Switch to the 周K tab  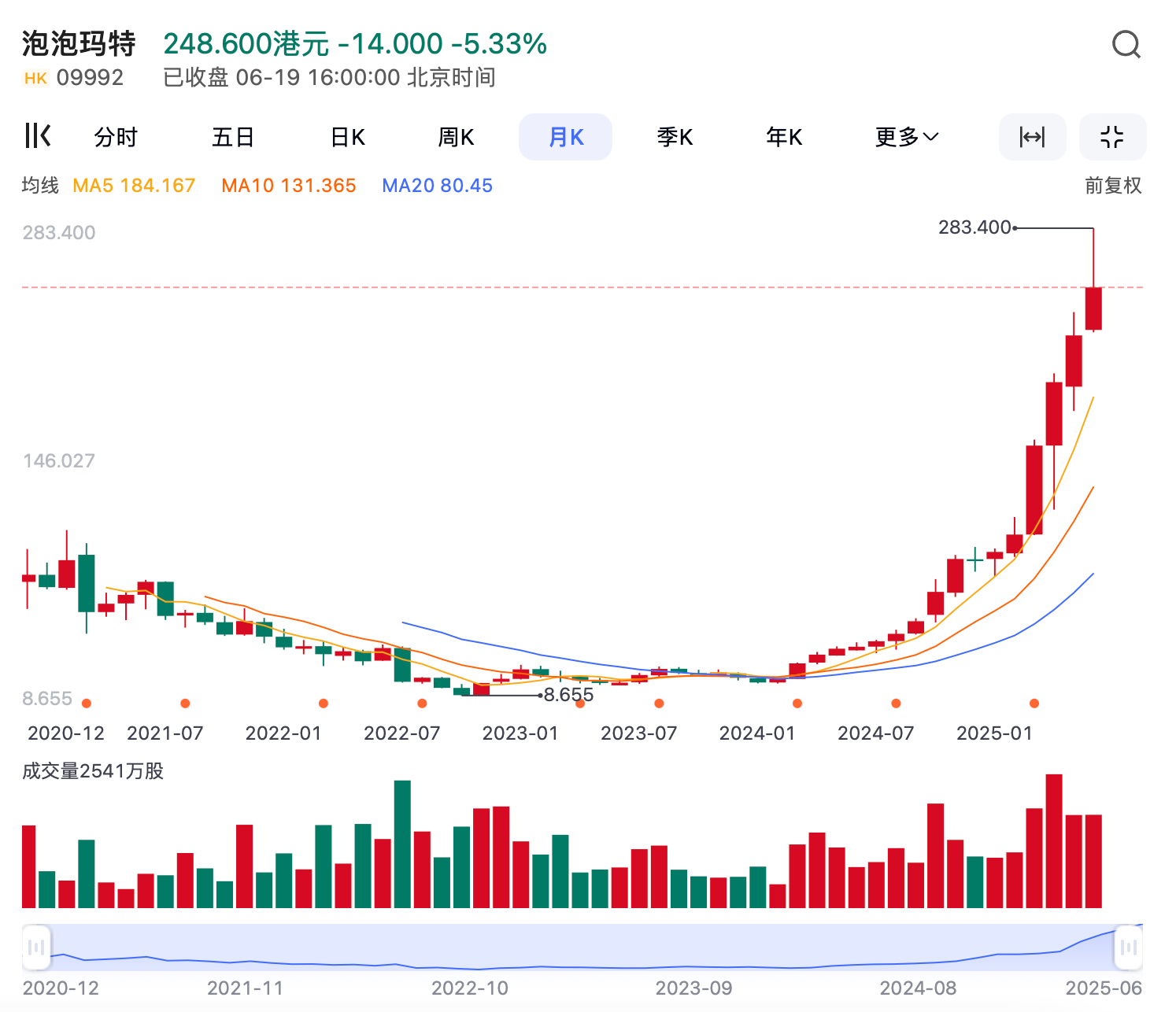point(456,136)
